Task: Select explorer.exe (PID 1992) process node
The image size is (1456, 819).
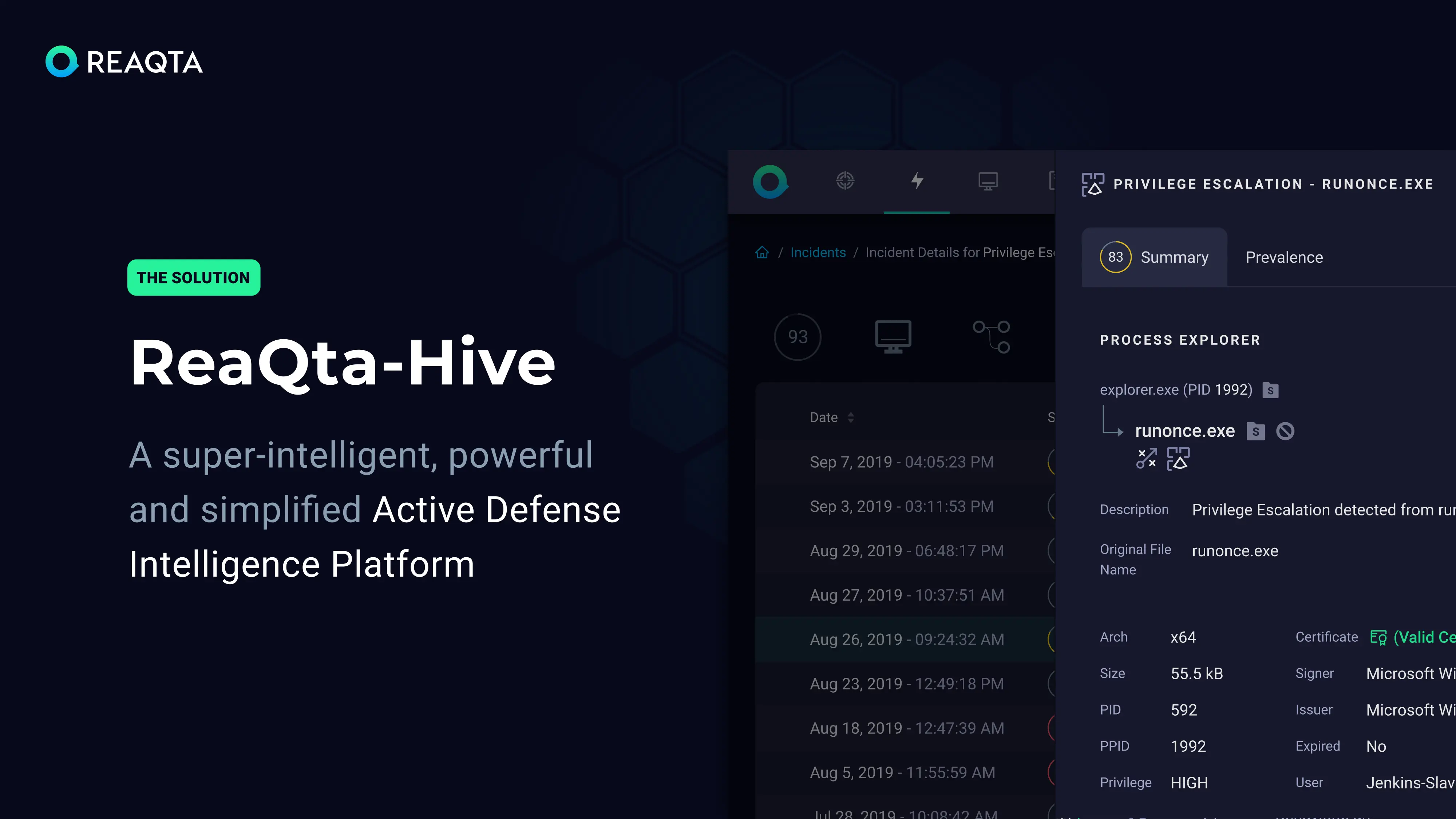Action: pos(1176,390)
